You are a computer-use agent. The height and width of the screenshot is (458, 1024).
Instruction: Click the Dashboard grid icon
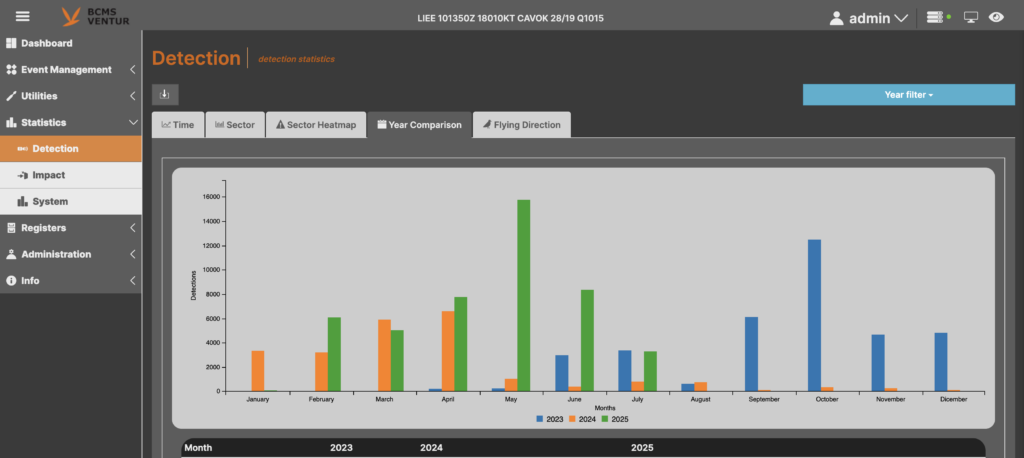tap(10, 43)
